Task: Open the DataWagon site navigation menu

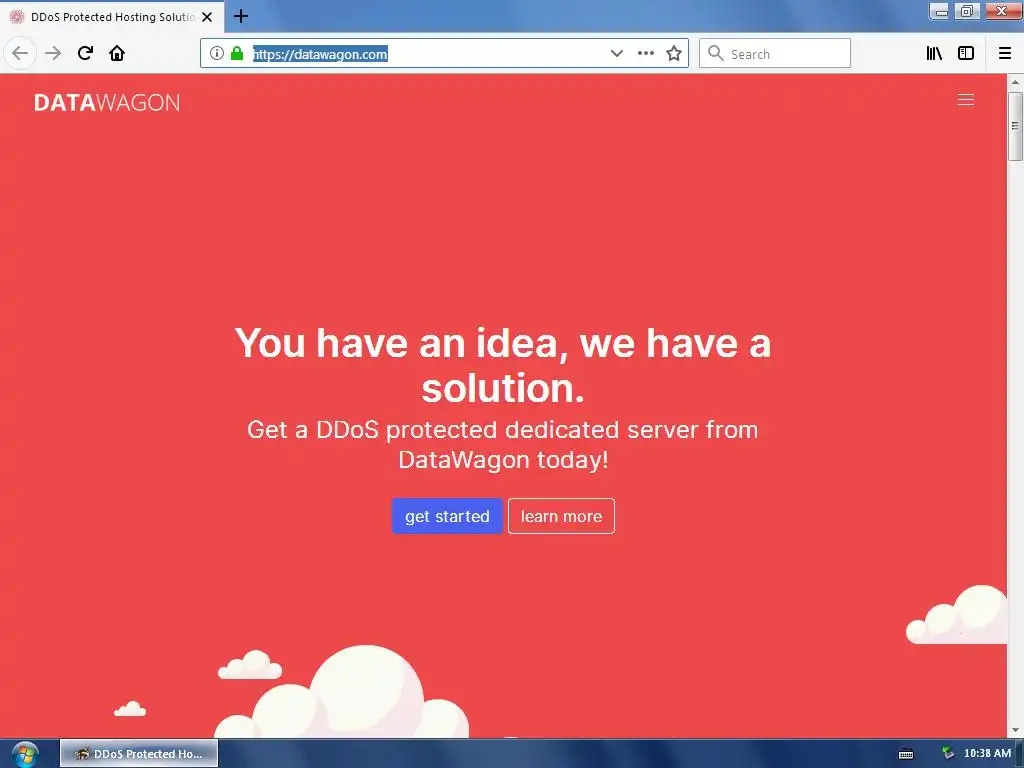Action: coord(966,100)
